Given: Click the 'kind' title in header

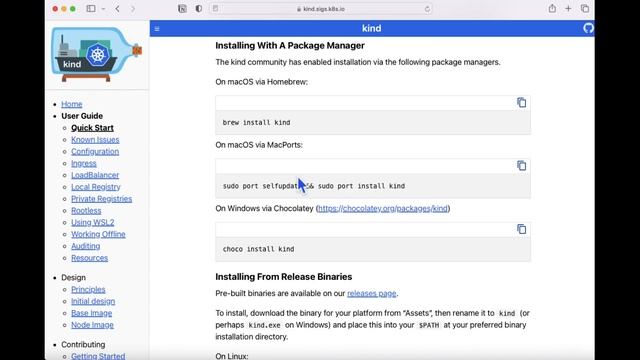Looking at the screenshot, I should 371,29.
